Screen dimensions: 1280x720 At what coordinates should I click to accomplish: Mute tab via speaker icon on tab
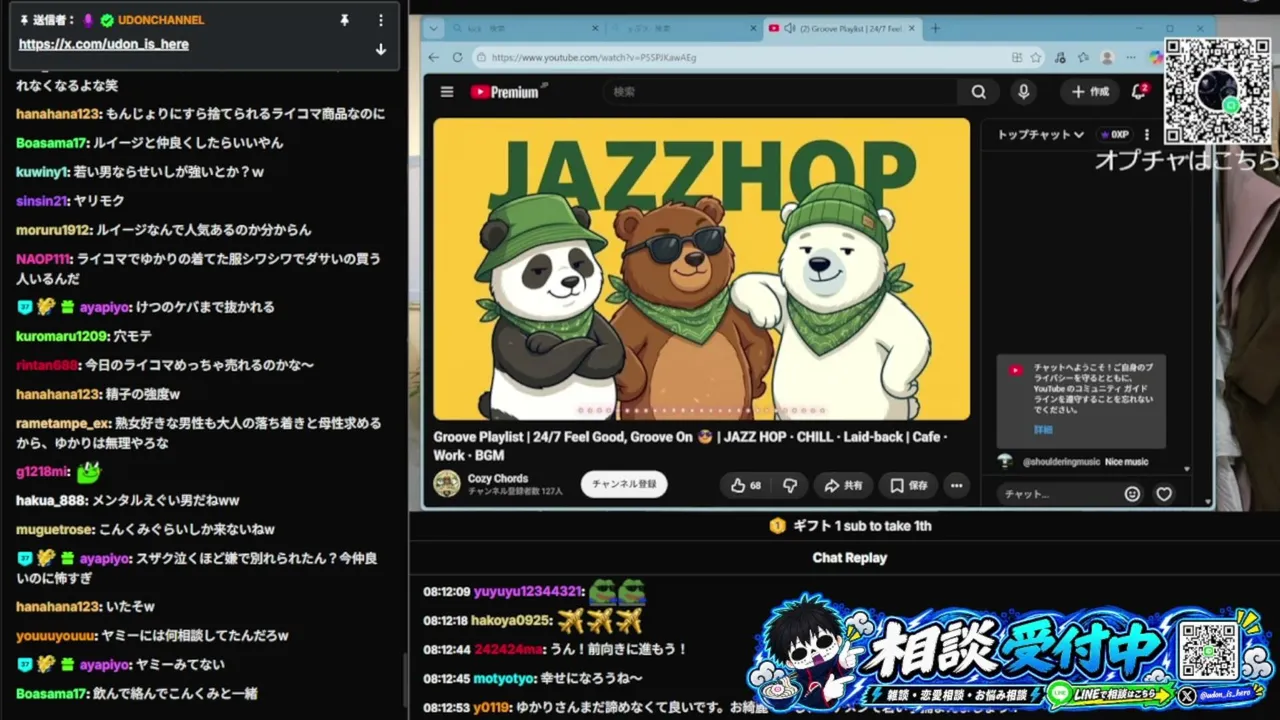coord(789,29)
